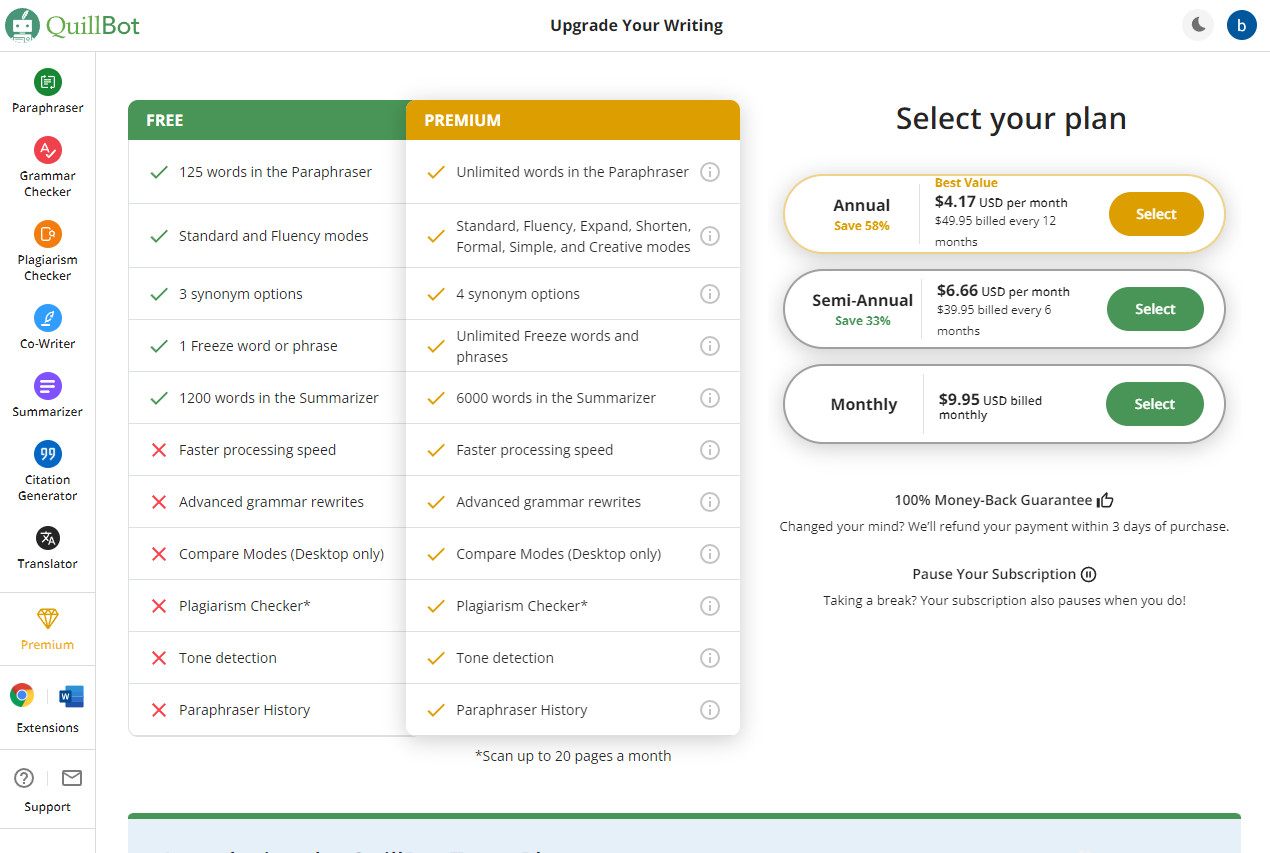This screenshot has height=853, width=1270.
Task: Show info for Premium Plagiarism Checker
Action: click(710, 606)
